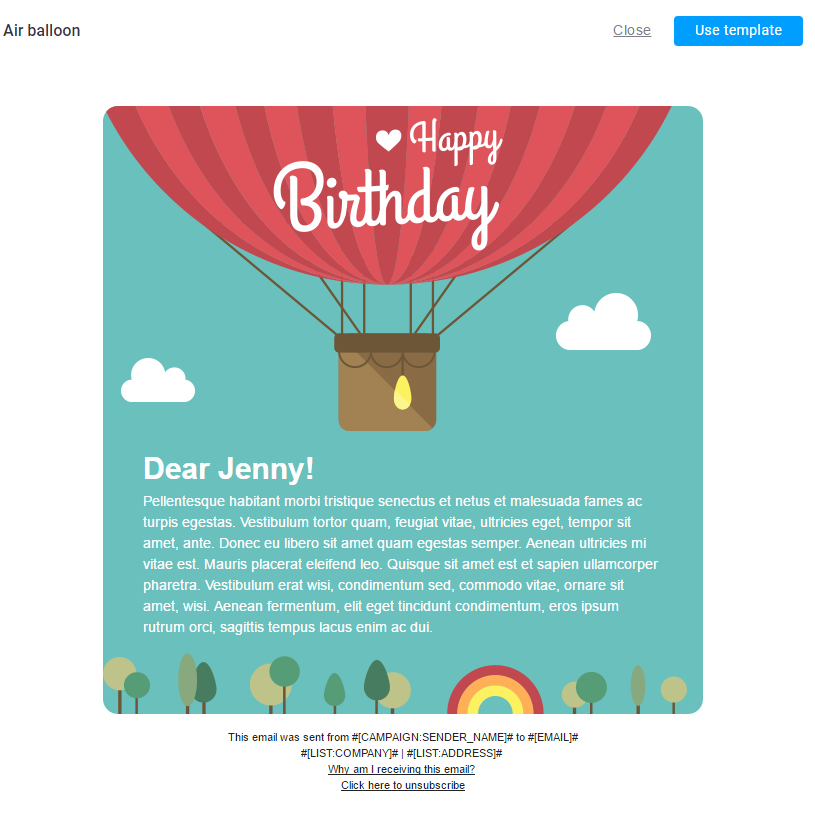Image resolution: width=815 pixels, height=819 pixels.
Task: Select the rainbow at the bottom of the template
Action: [x=495, y=692]
